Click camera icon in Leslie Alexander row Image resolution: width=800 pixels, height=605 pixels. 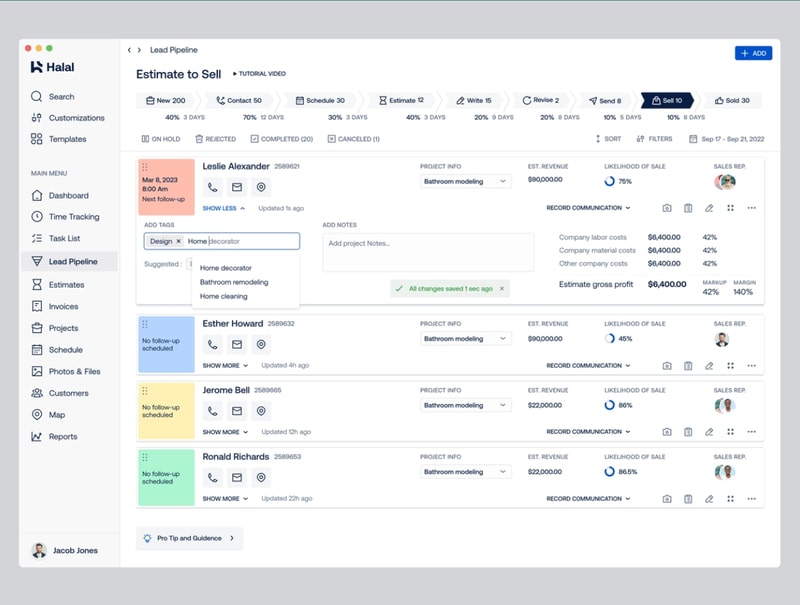coord(667,208)
